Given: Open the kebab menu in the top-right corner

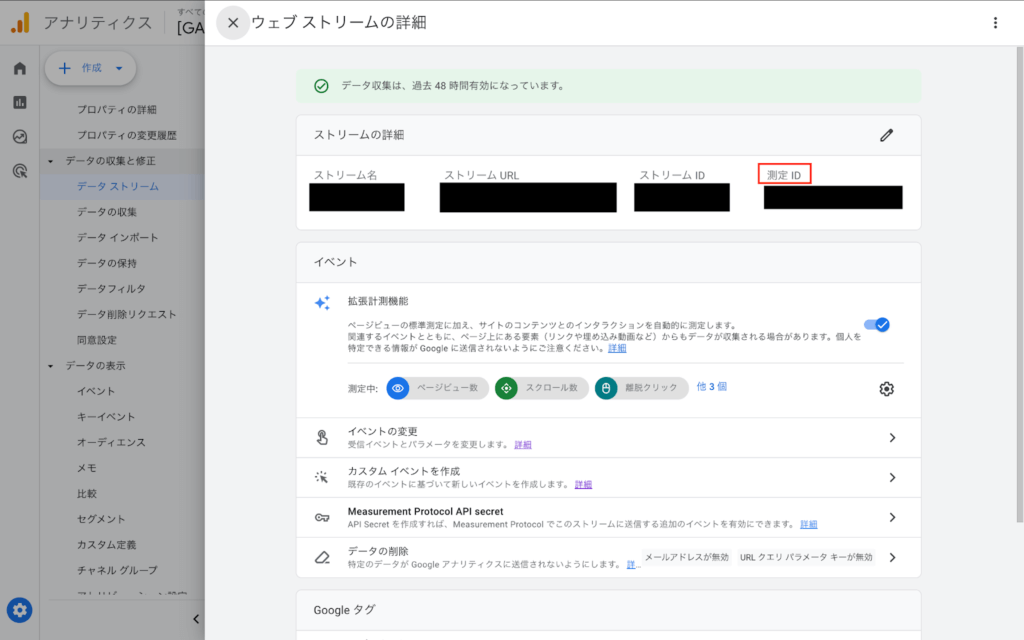Looking at the screenshot, I should [x=995, y=21].
